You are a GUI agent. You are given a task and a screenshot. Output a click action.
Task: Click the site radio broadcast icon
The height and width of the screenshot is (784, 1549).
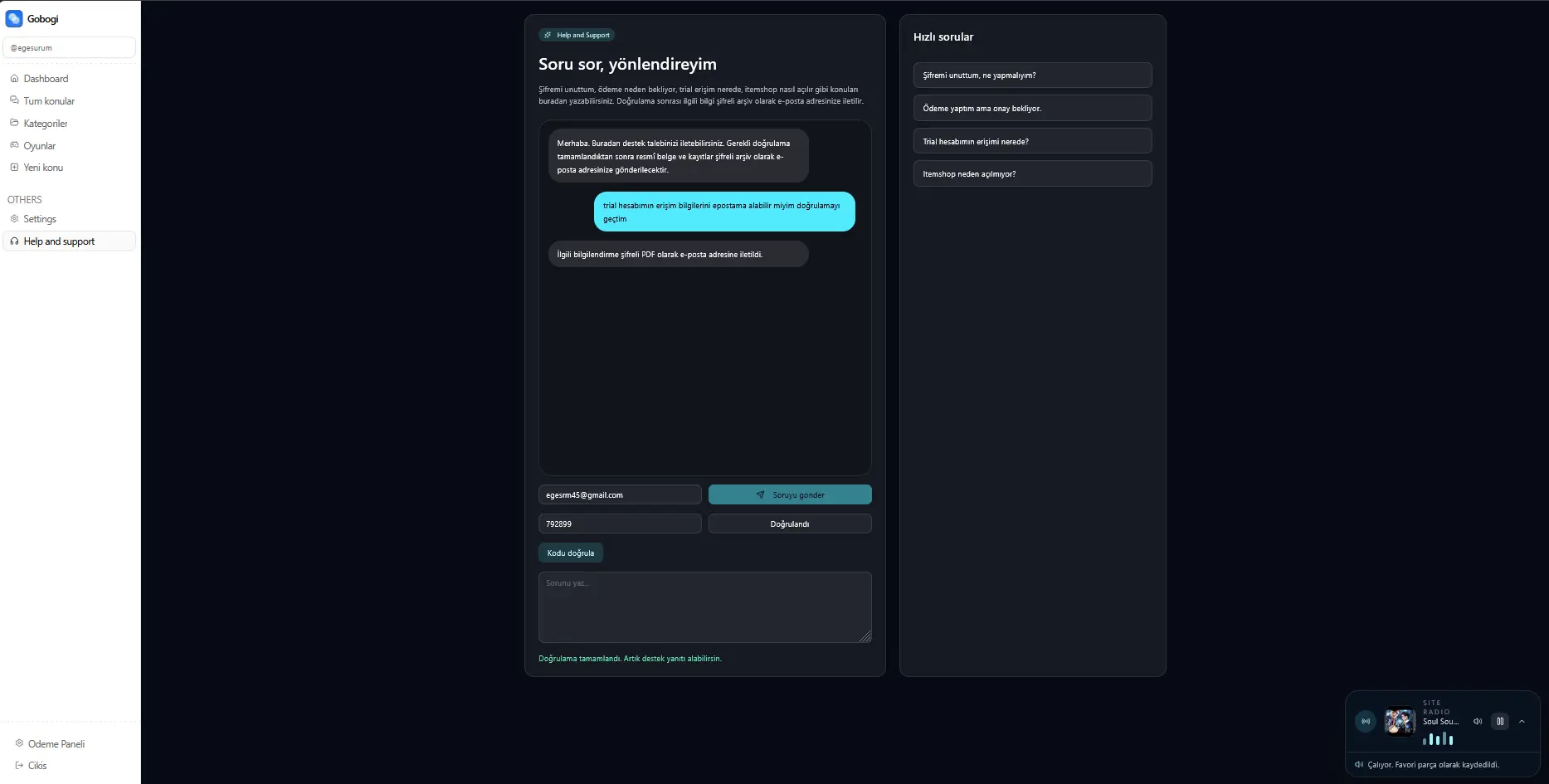tap(1366, 722)
